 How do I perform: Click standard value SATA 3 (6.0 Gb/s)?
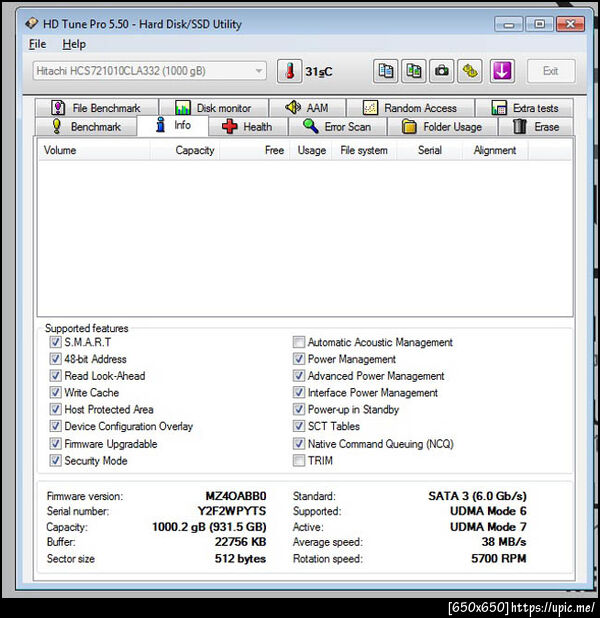coord(477,496)
